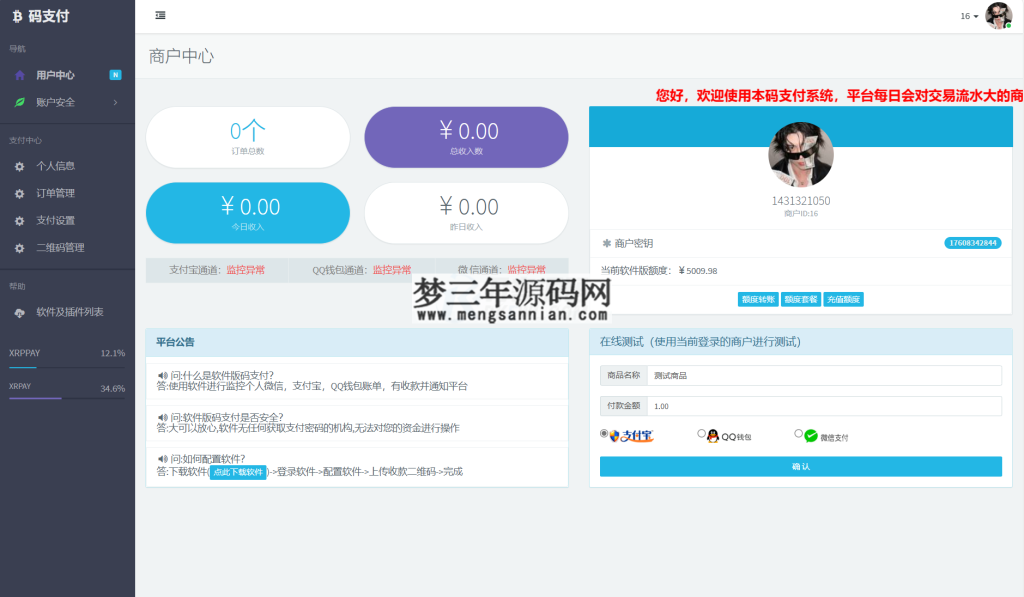Image resolution: width=1024 pixels, height=597 pixels.
Task: Click the red scrolling welcome notice
Action: (839, 96)
